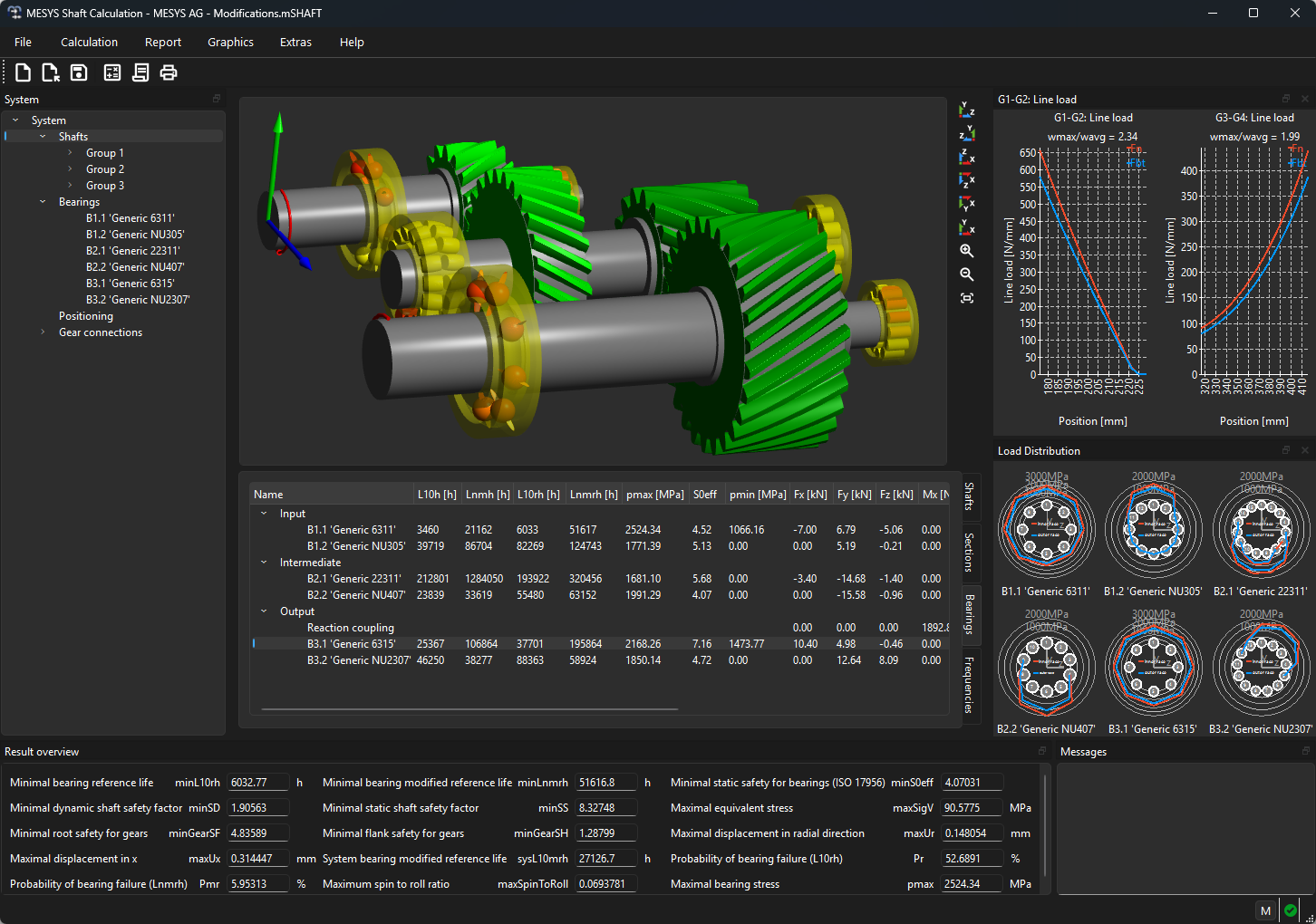Click the New file toolbar icon
This screenshot has height=924, width=1316.
[x=24, y=73]
